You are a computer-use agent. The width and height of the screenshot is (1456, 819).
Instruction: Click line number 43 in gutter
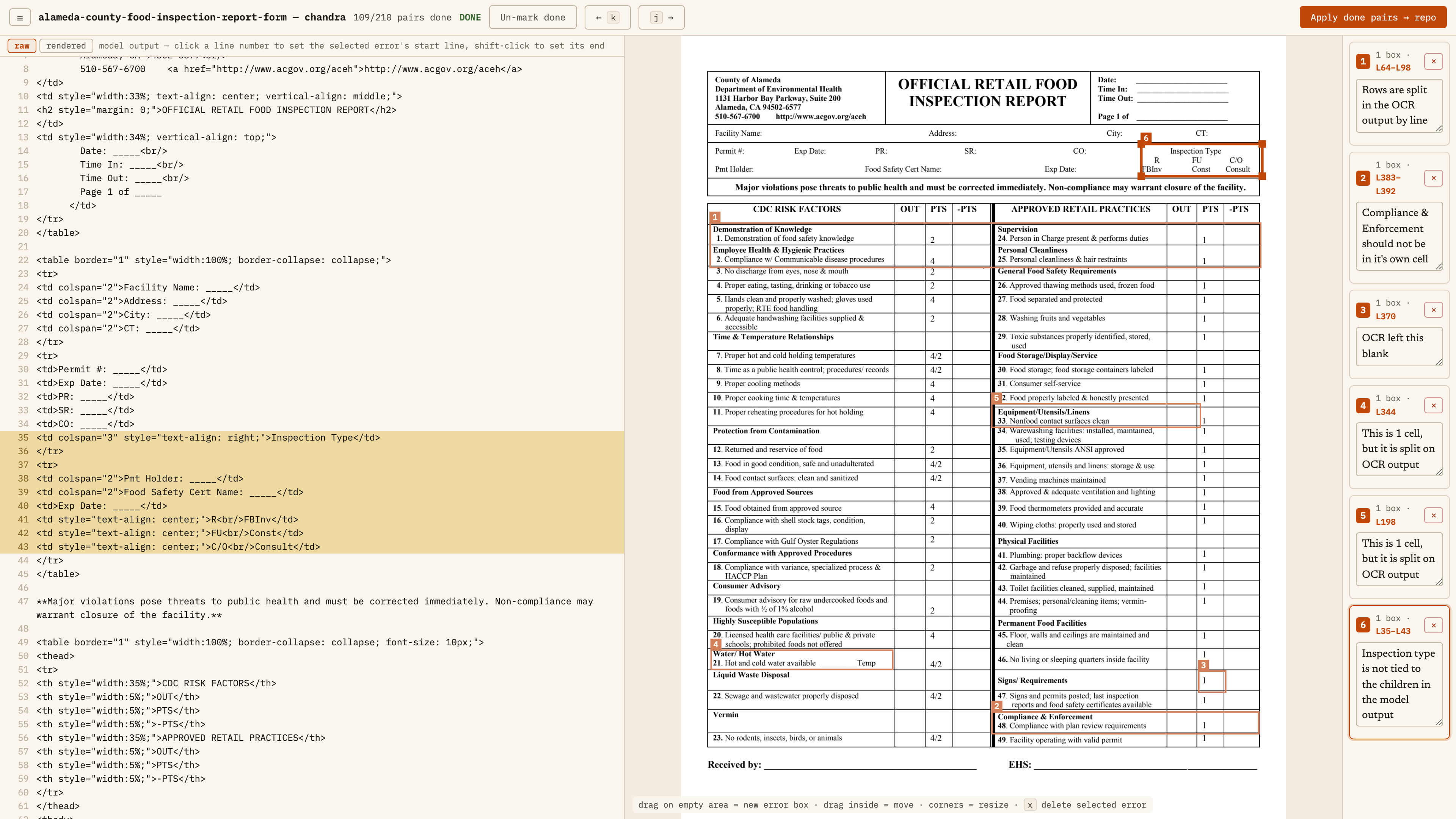click(x=23, y=546)
